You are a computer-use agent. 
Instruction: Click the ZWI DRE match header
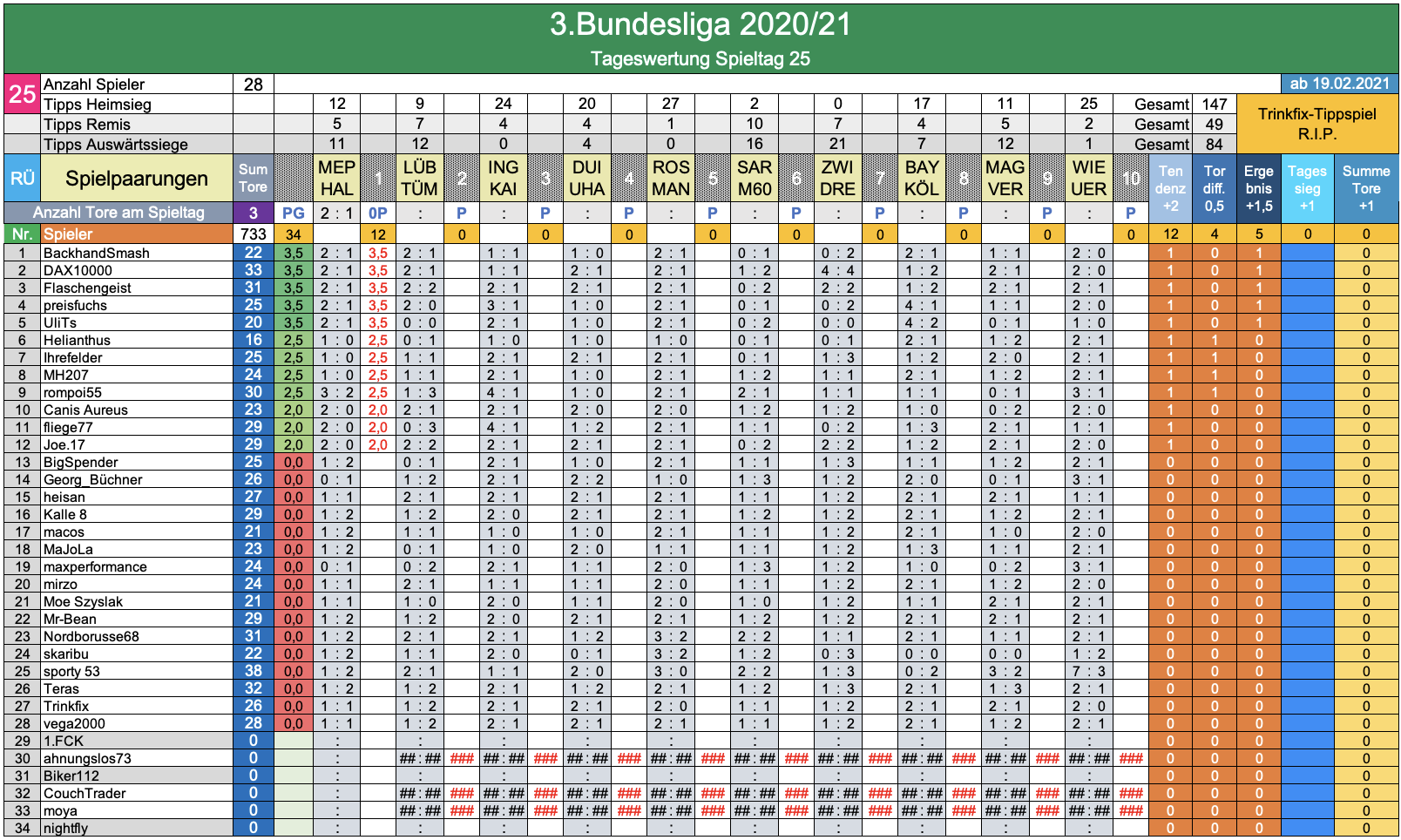point(838,179)
